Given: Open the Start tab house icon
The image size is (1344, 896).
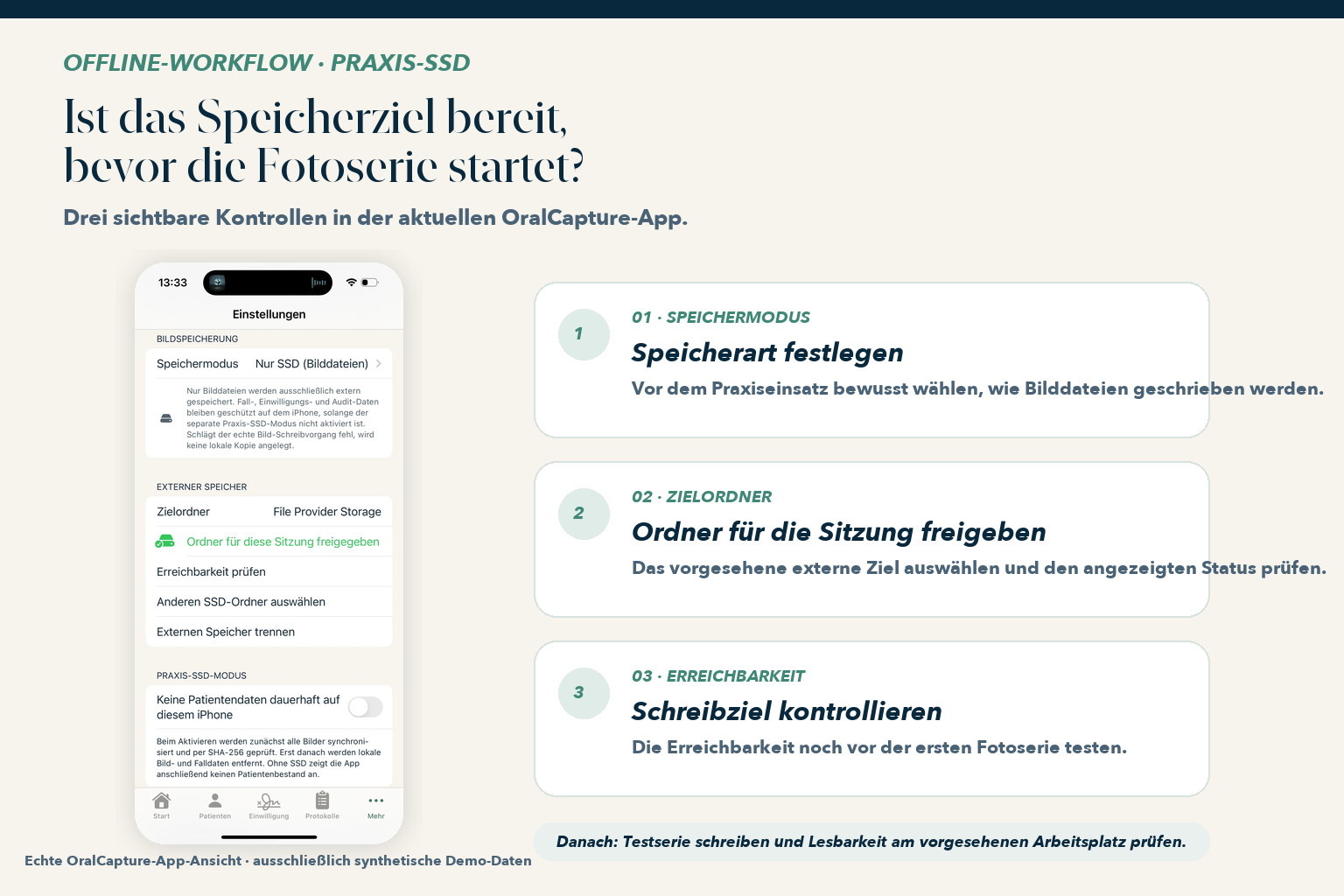Looking at the screenshot, I should pos(162,801).
